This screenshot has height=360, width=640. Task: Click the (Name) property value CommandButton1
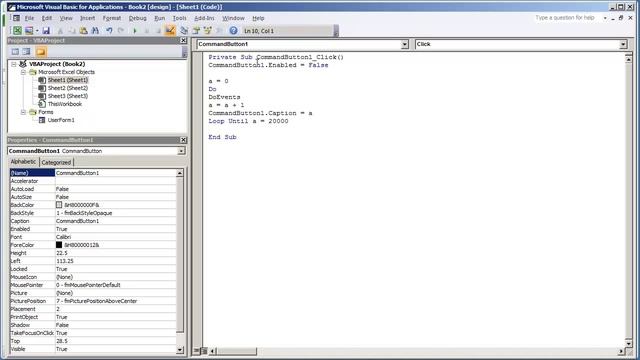[116, 173]
